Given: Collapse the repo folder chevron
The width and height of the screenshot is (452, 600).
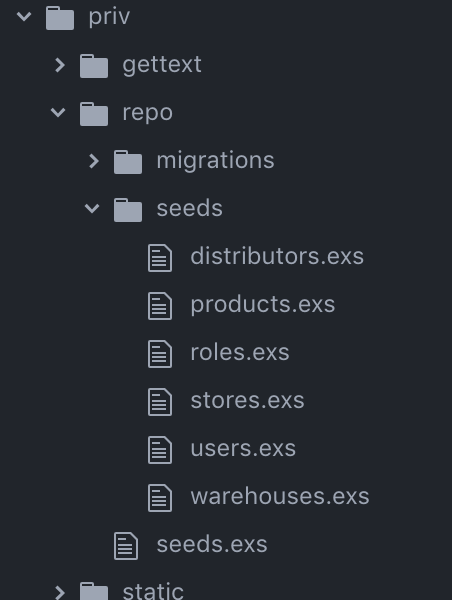Looking at the screenshot, I should (x=58, y=112).
